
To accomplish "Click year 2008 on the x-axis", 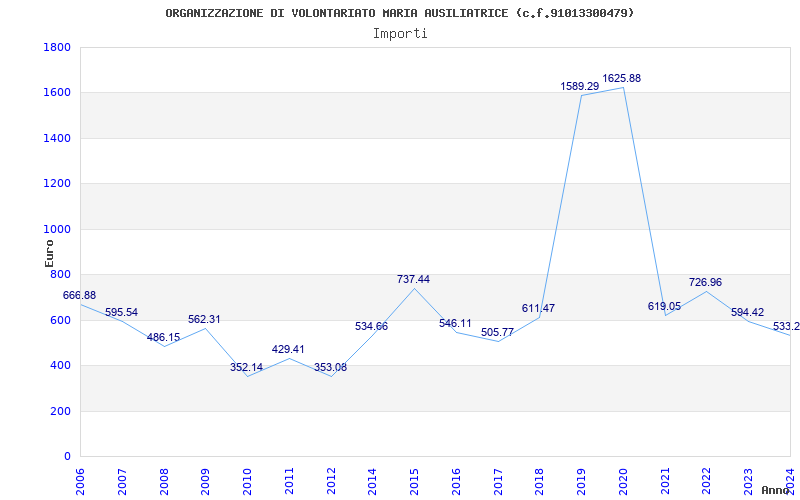I will pos(164,481).
